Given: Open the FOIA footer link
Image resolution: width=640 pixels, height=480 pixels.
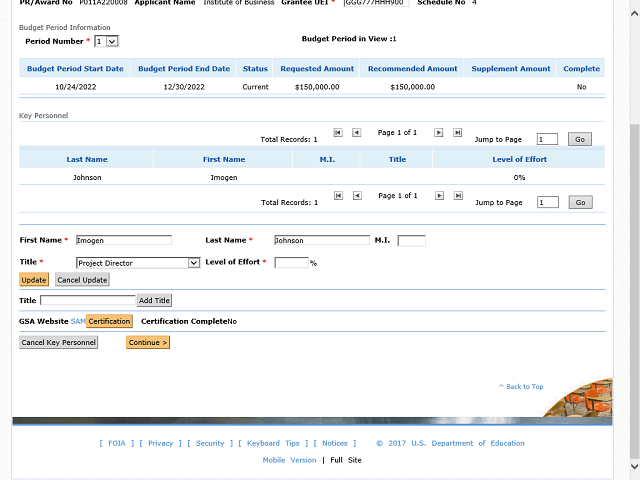Looking at the screenshot, I should 117,443.
